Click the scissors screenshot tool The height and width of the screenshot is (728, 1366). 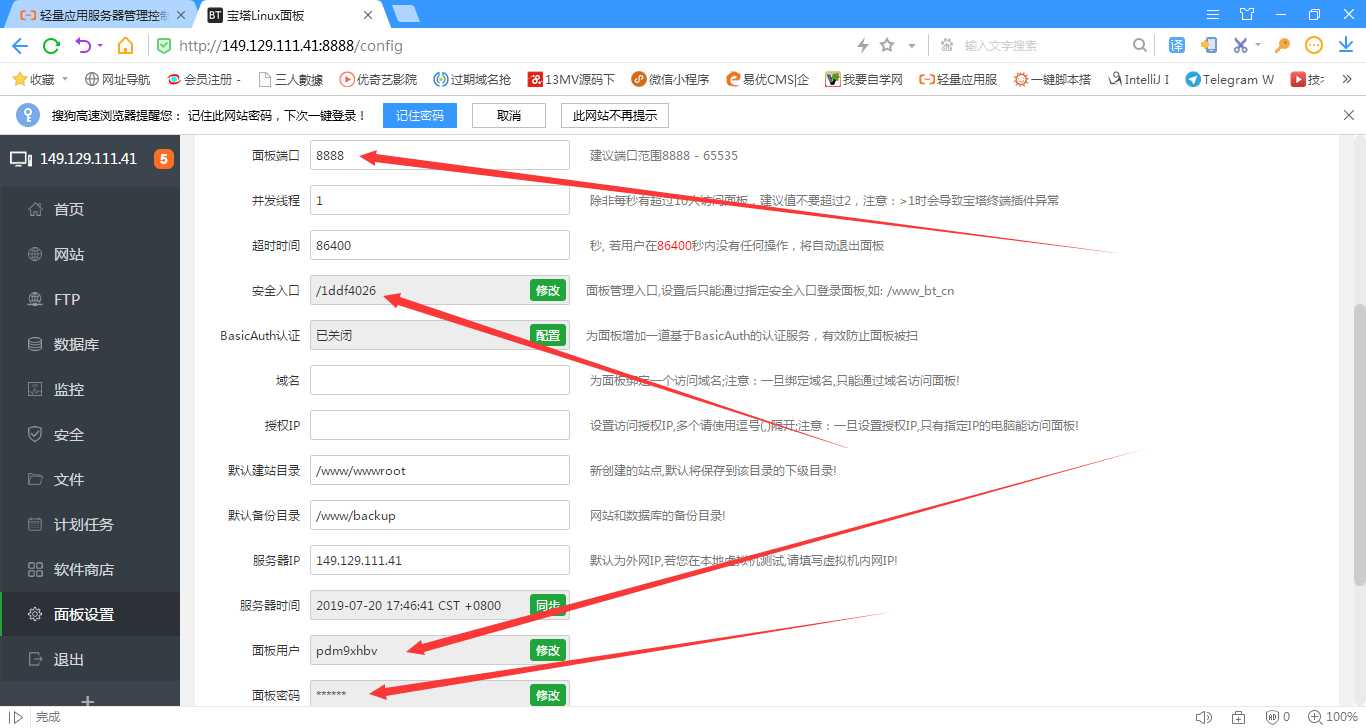[x=1240, y=45]
